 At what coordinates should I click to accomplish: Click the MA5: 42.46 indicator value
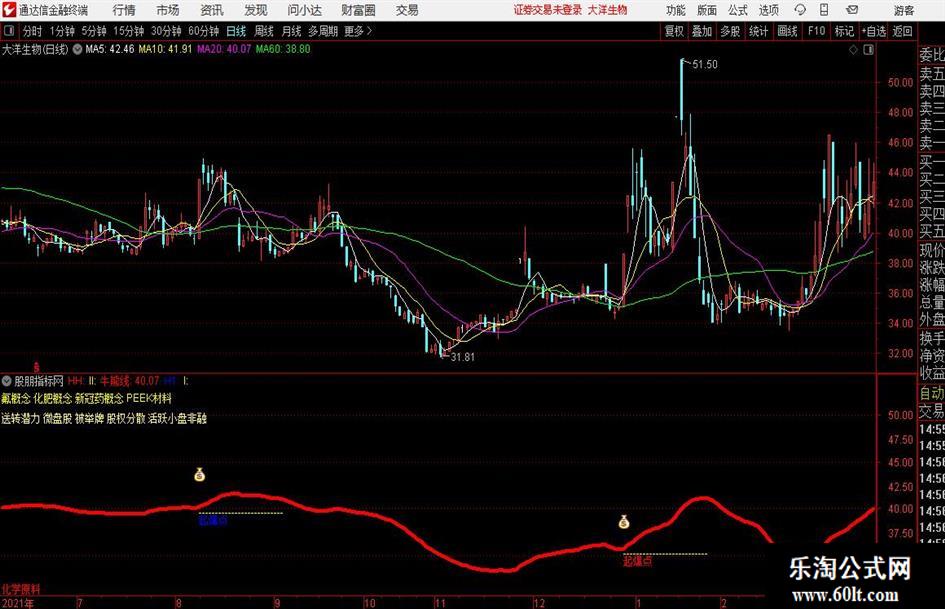point(110,49)
